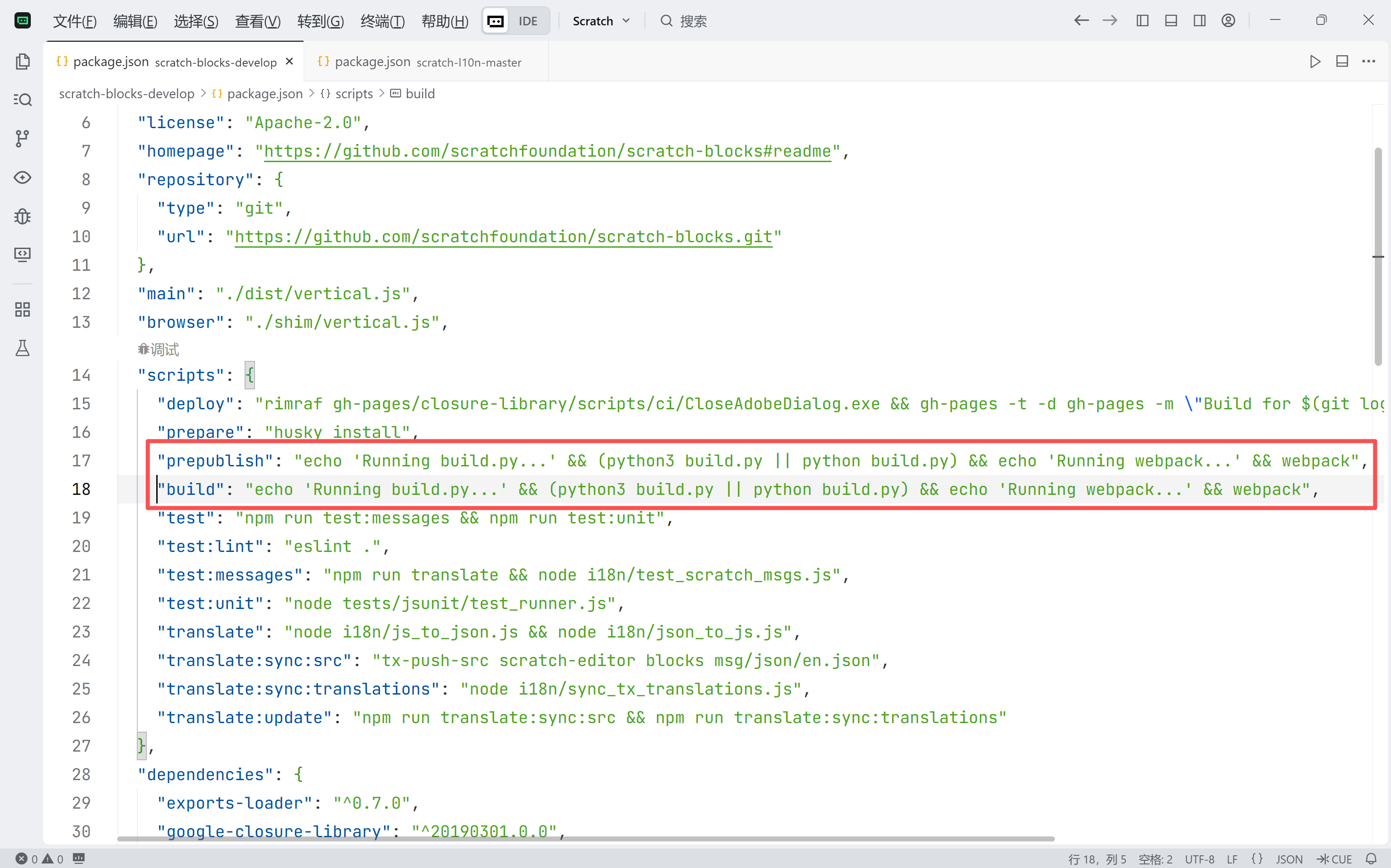Screen dimensions: 1391x868
Task: Click the JSON language mode selector
Action: coord(1289,859)
